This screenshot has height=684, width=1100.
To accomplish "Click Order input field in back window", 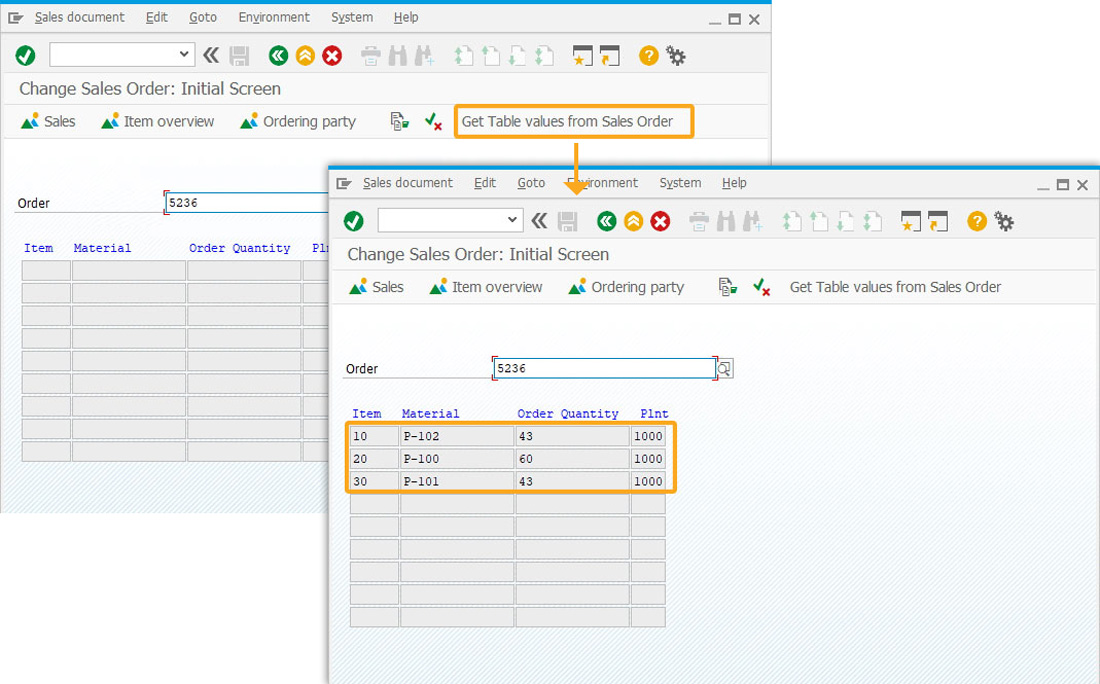I will click(x=247, y=203).
